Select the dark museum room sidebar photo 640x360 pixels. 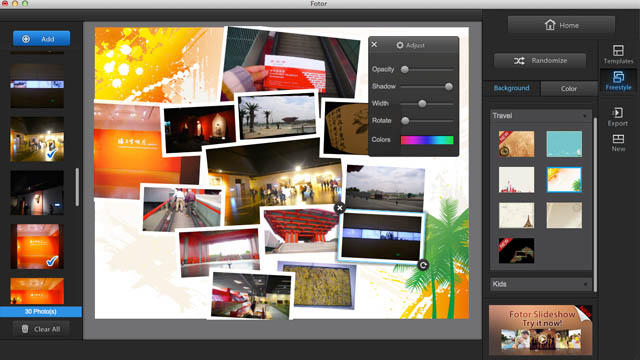[37, 193]
